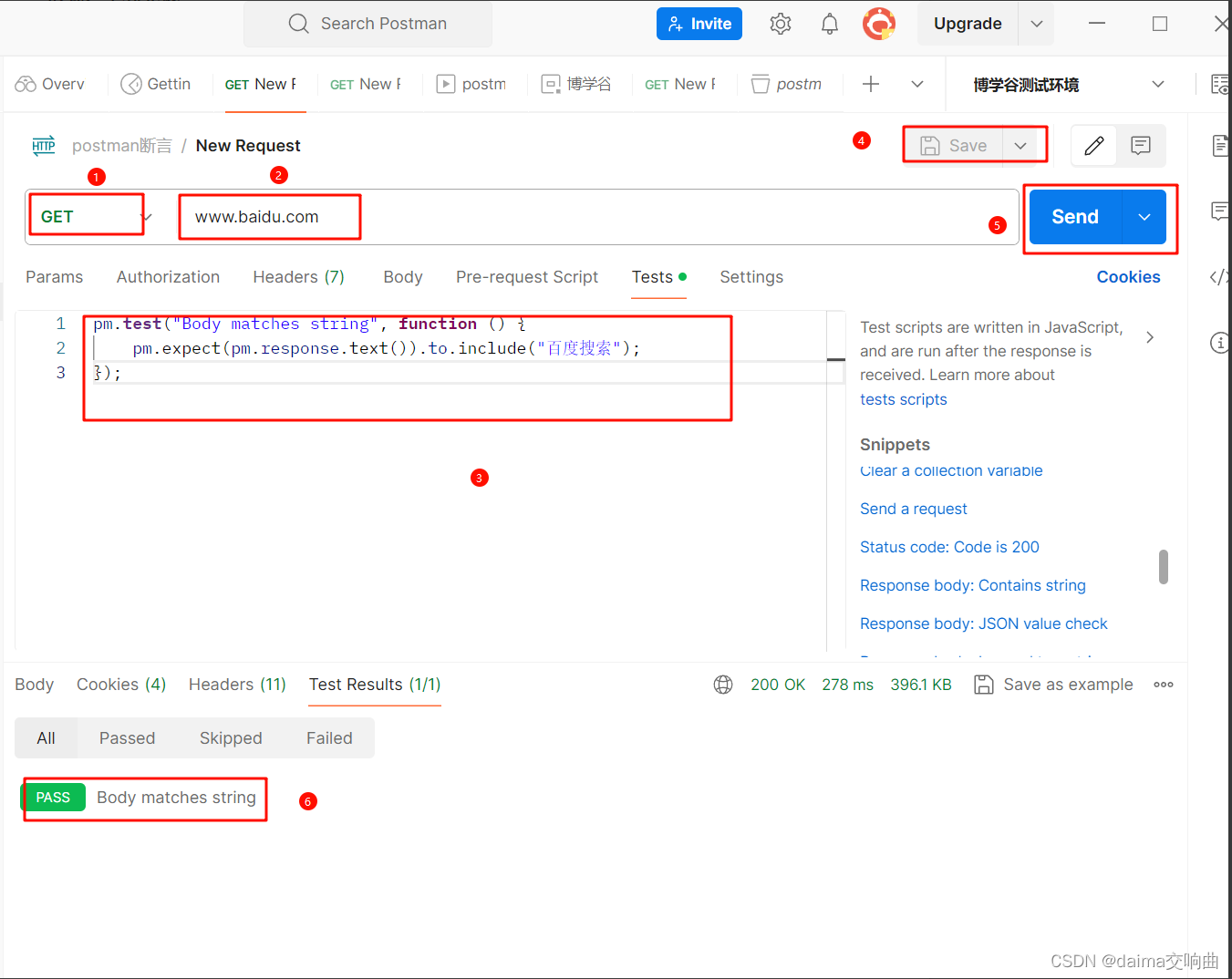This screenshot has width=1232, height=979.
Task: Open the italic postm collection tab
Action: pyautogui.click(x=786, y=84)
